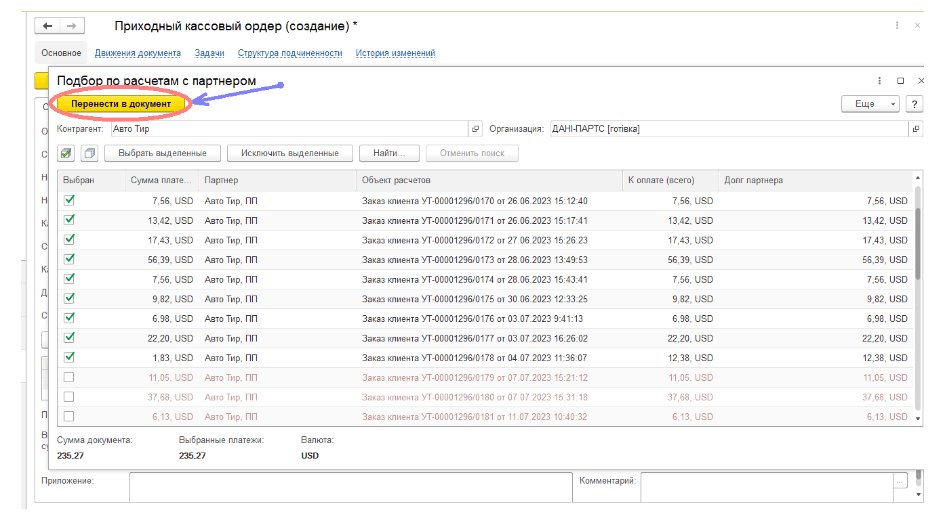The image size is (942, 525).
Task: Click the Приложение input field
Action: point(348,485)
